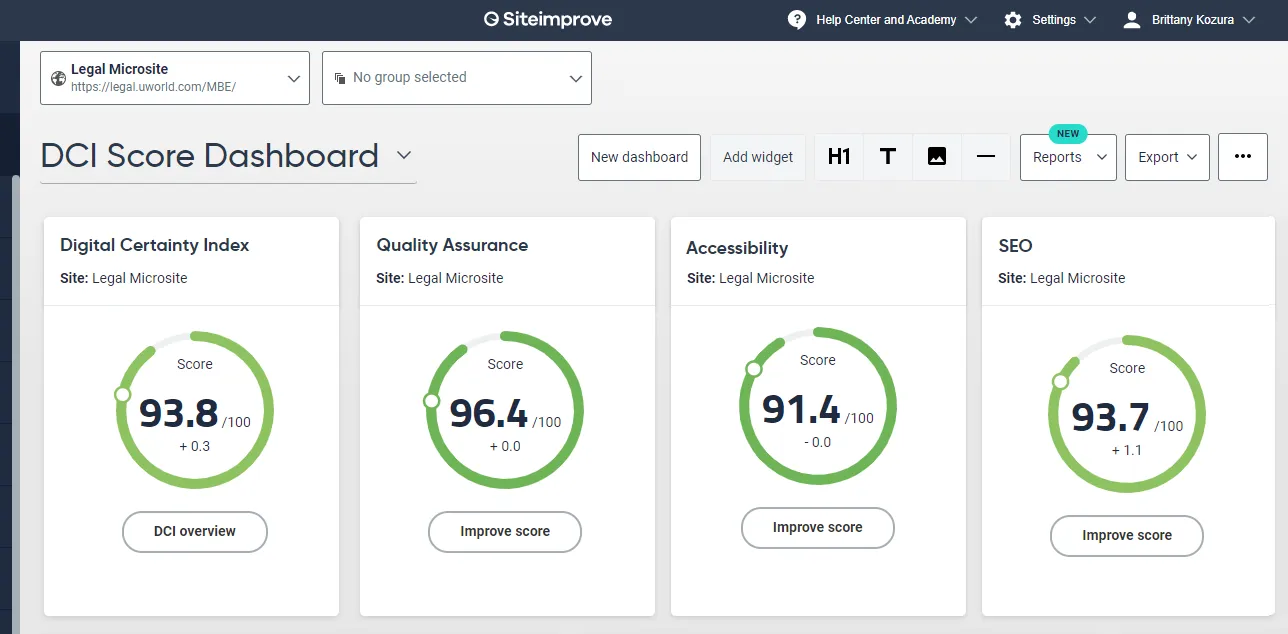Click the https://legal.uworld.com/MBE/ URL text
1288x634 pixels.
point(153,87)
